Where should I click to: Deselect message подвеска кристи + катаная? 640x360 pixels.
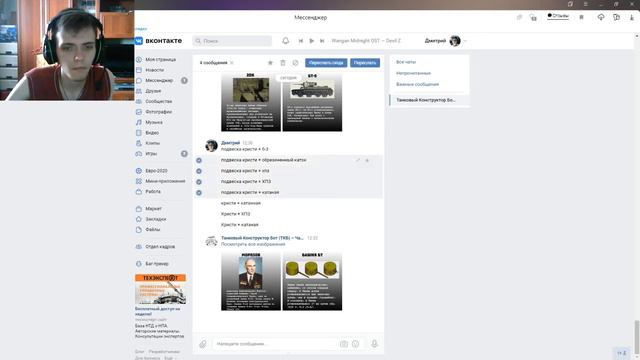coord(199,193)
